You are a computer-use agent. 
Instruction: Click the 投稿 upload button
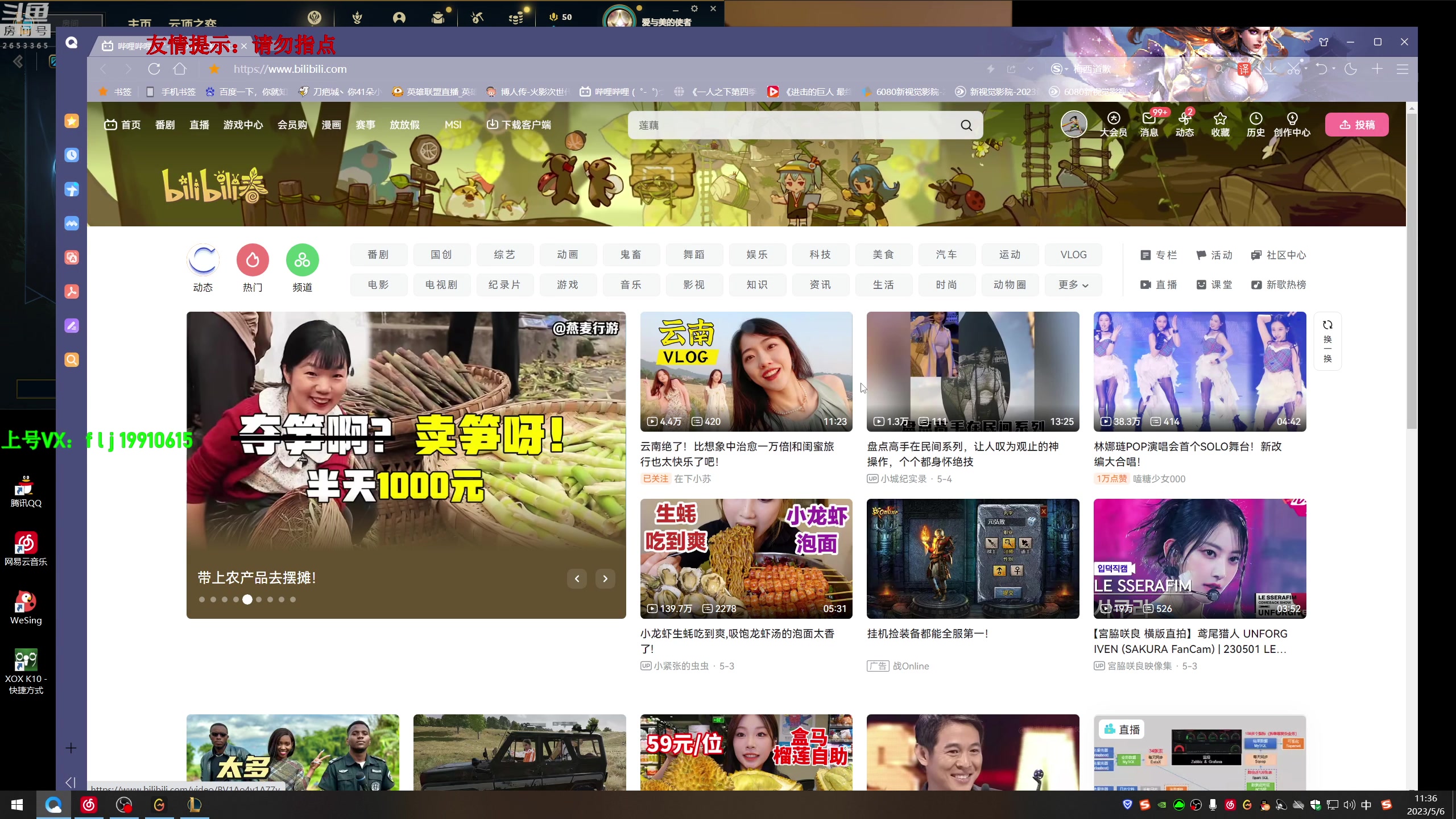(x=1357, y=125)
